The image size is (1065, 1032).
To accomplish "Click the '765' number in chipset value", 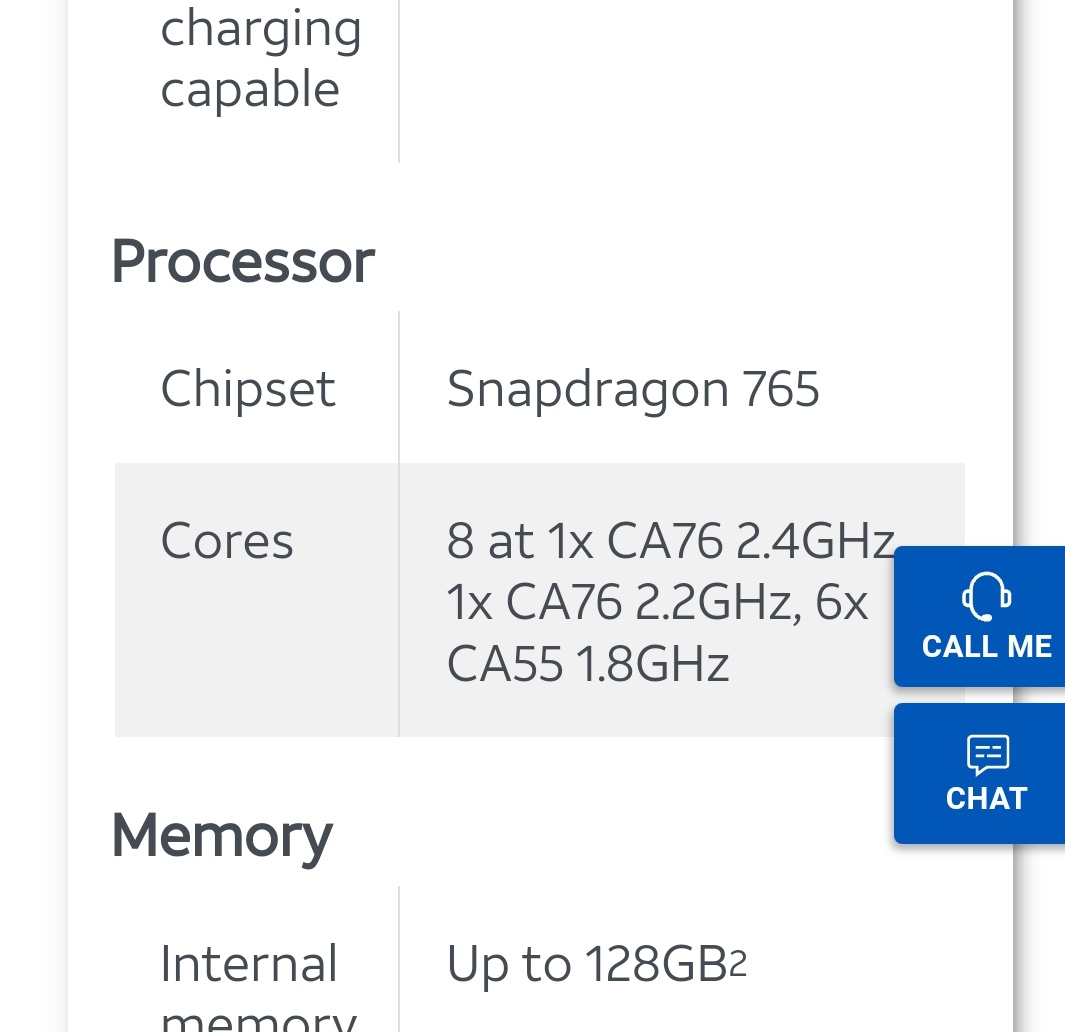I will [x=781, y=389].
